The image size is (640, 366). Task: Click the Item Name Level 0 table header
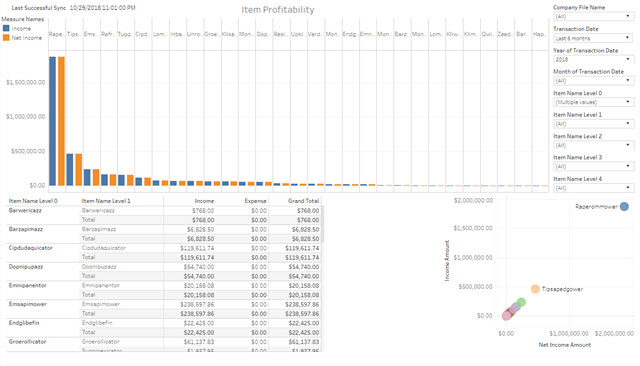[x=33, y=201]
